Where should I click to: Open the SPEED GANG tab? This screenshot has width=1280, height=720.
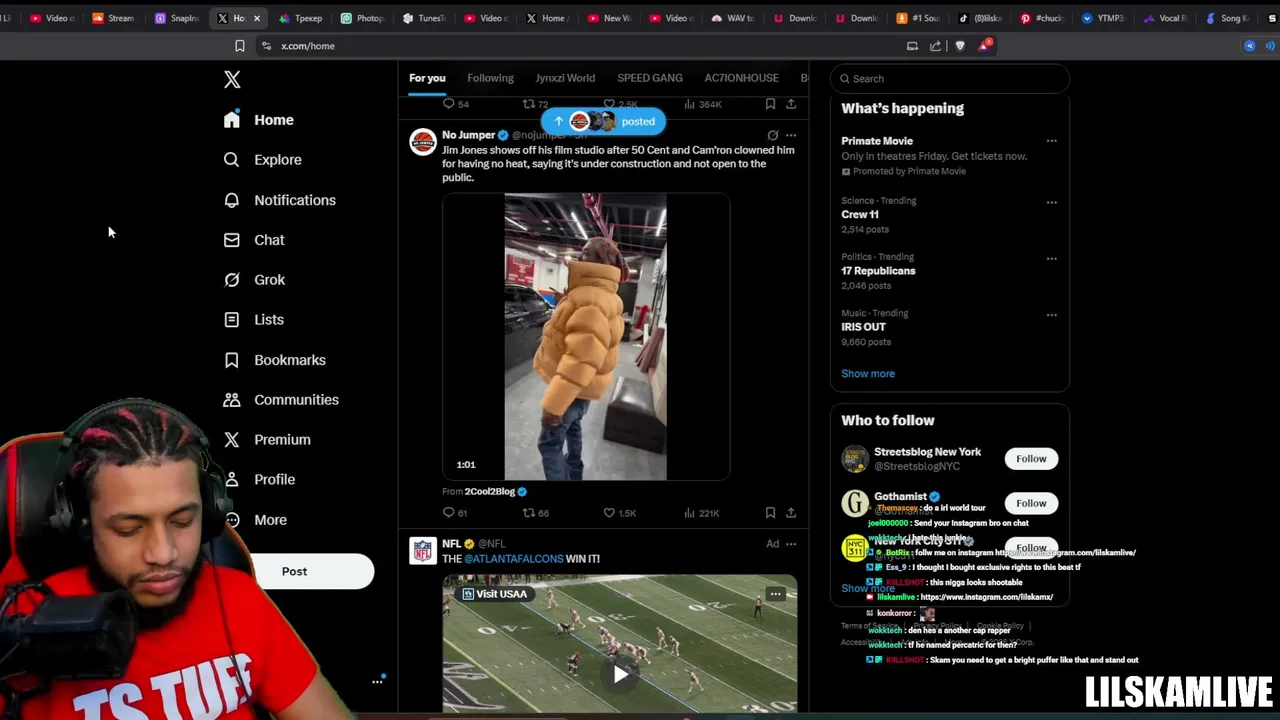coord(650,78)
